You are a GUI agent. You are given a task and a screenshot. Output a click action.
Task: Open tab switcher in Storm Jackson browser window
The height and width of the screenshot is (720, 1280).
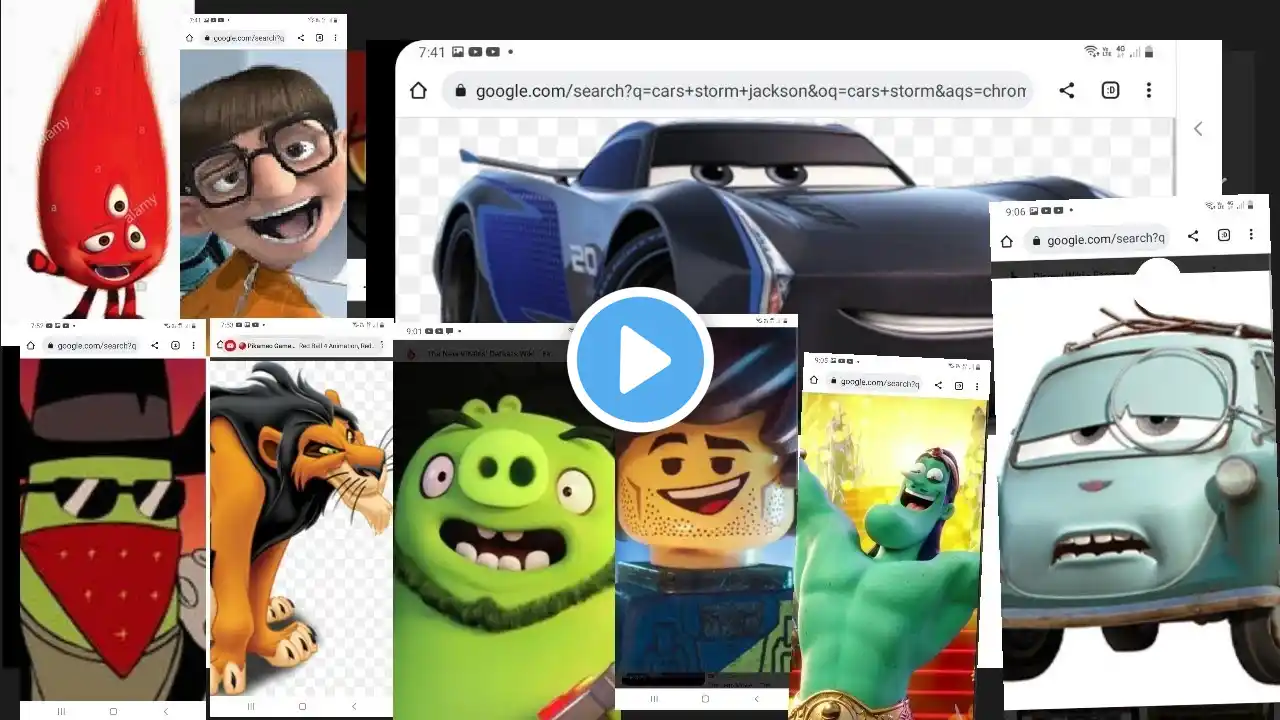pos(1110,91)
